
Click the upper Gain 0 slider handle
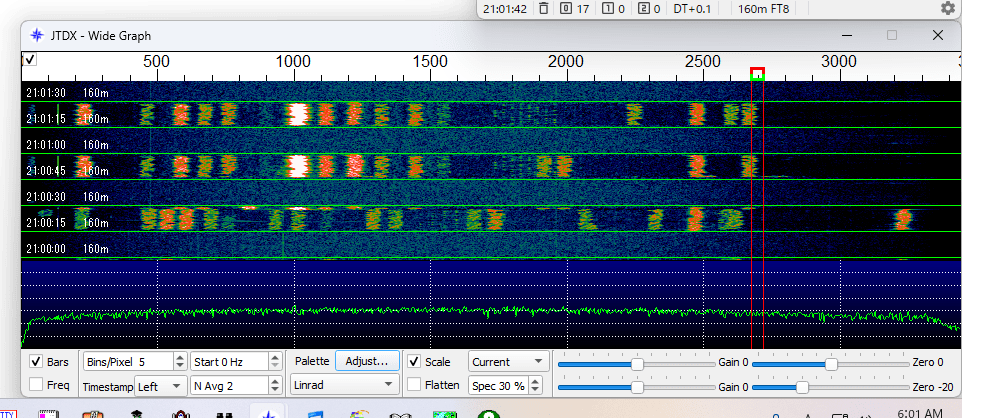point(638,365)
